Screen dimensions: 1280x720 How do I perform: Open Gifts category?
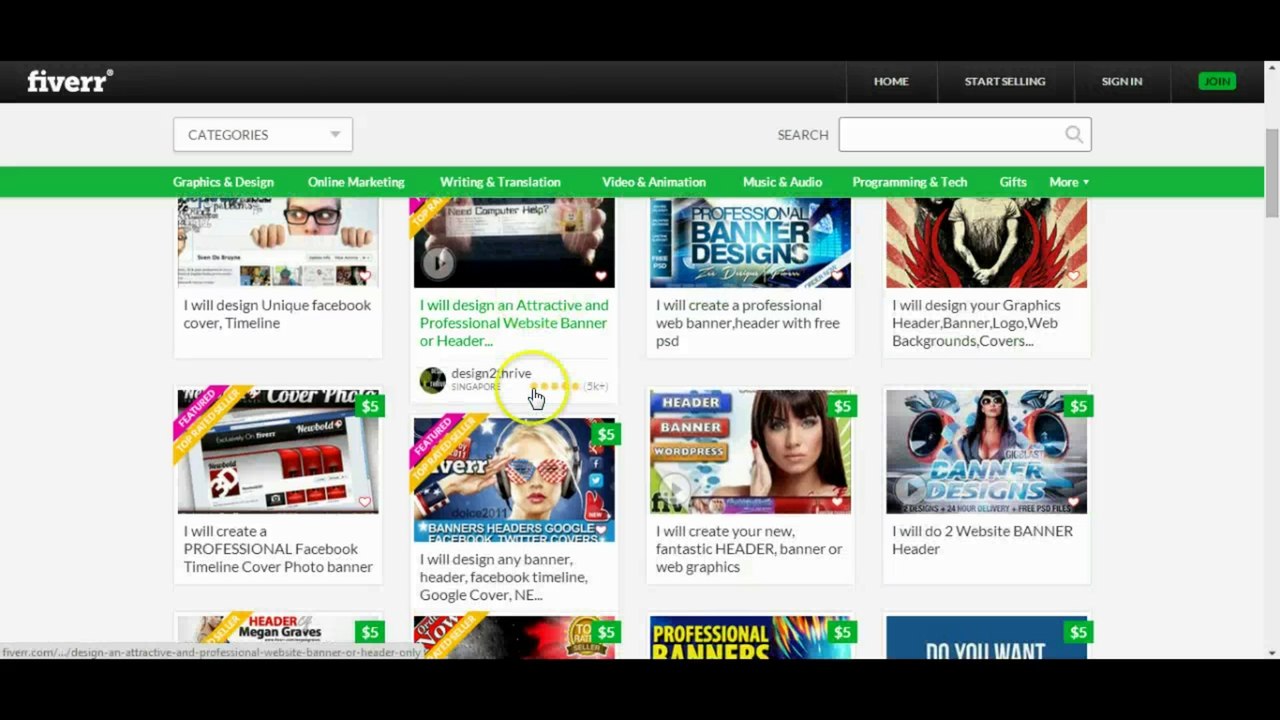1013,182
